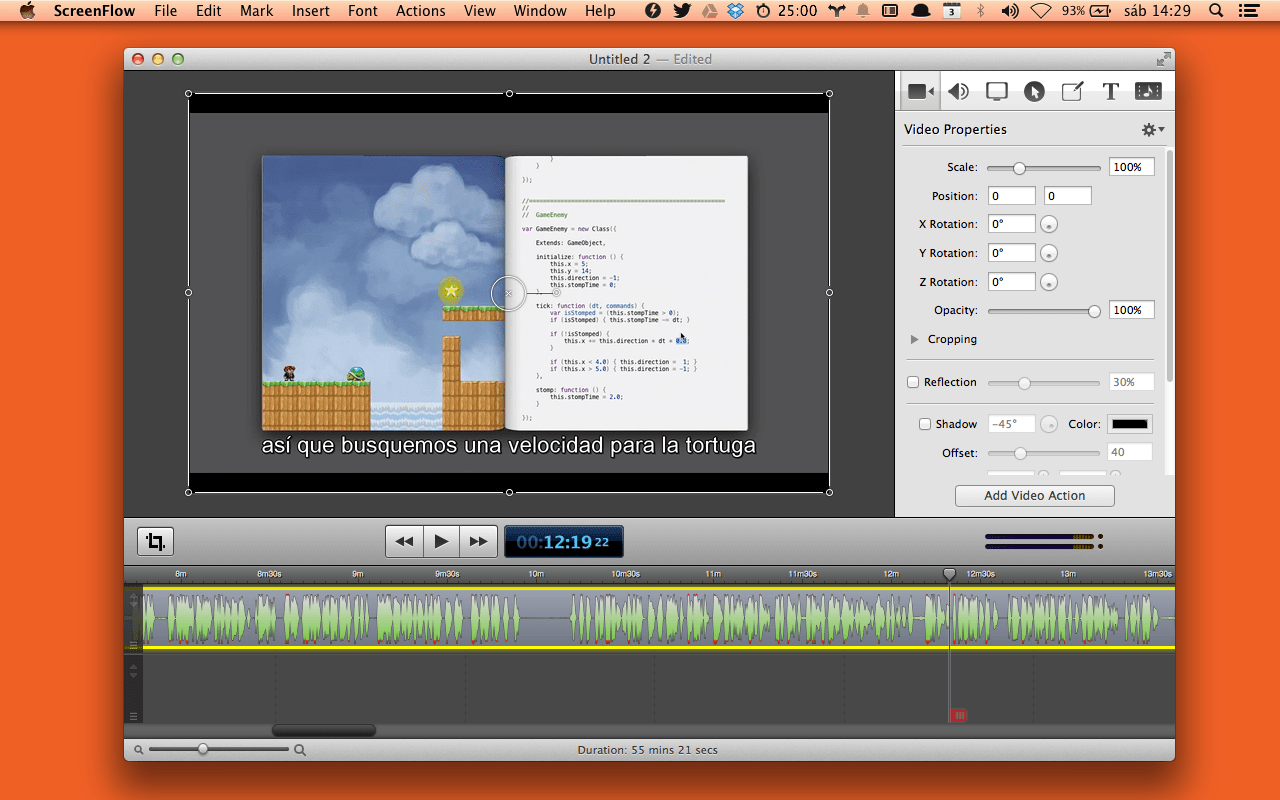Open the Mark menu
Viewport: 1280px width, 800px height.
(257, 11)
